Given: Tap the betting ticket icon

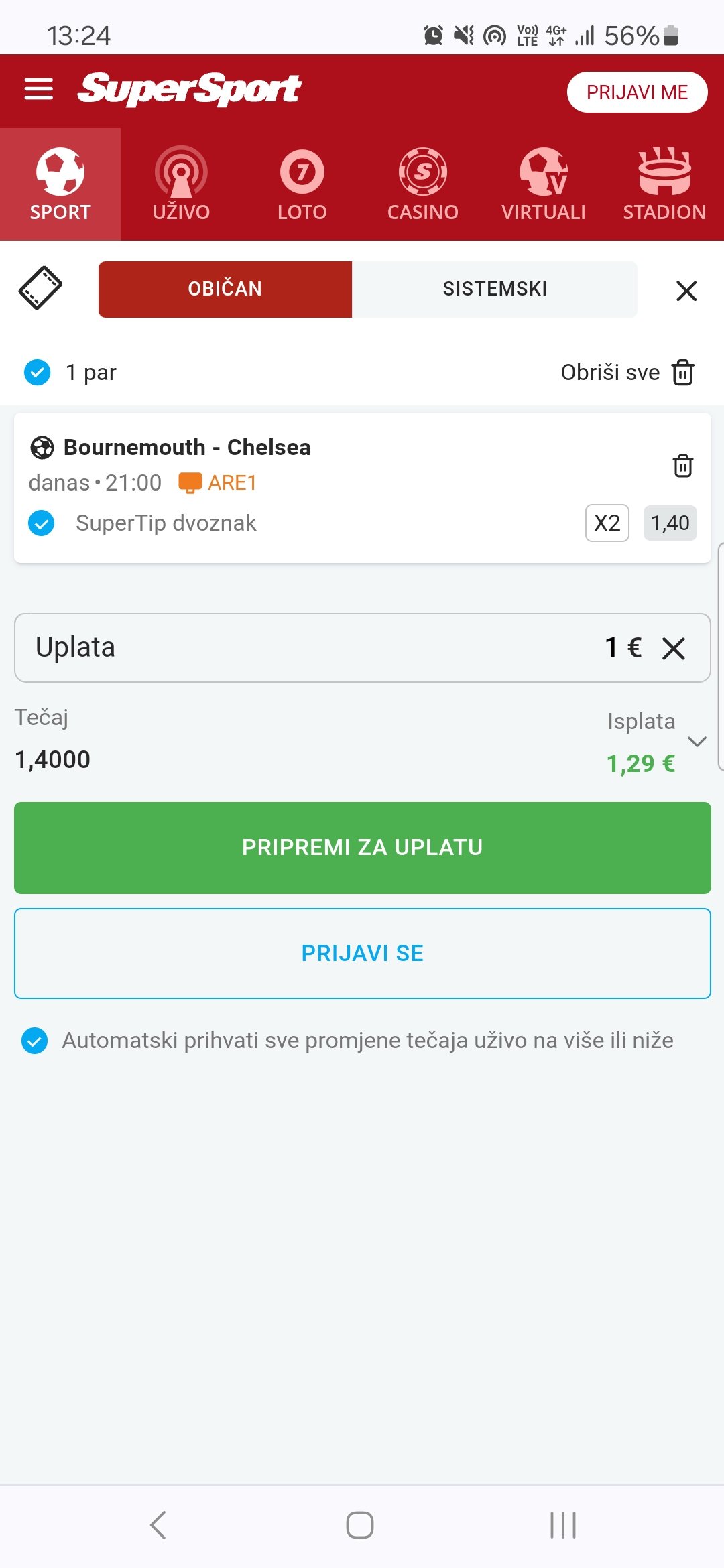Looking at the screenshot, I should pyautogui.click(x=40, y=288).
